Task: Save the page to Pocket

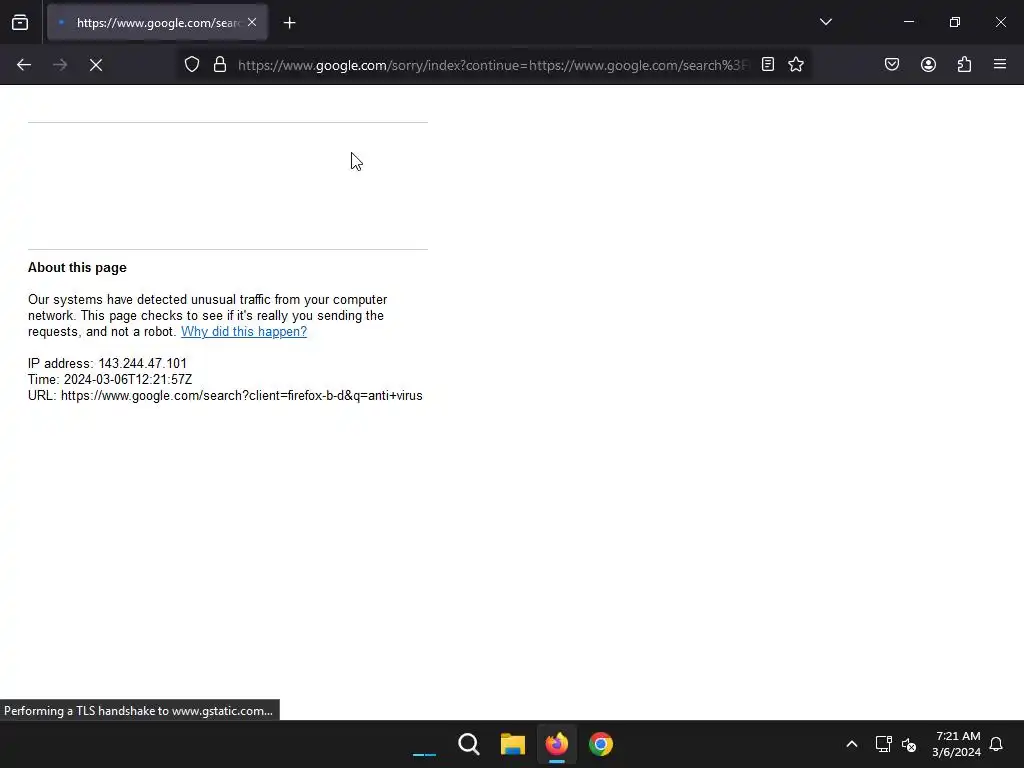Action: point(892,65)
